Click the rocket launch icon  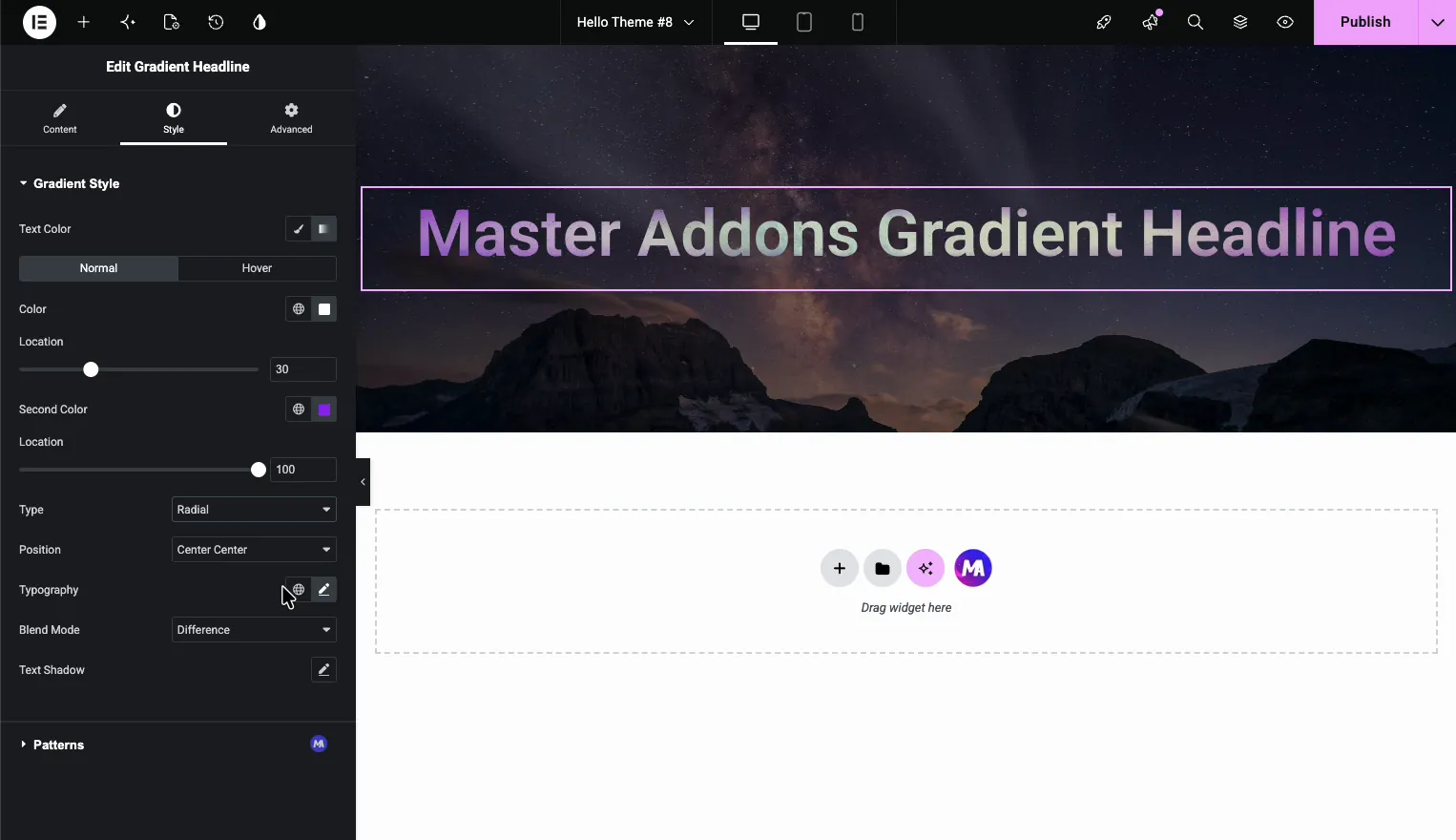(1104, 22)
